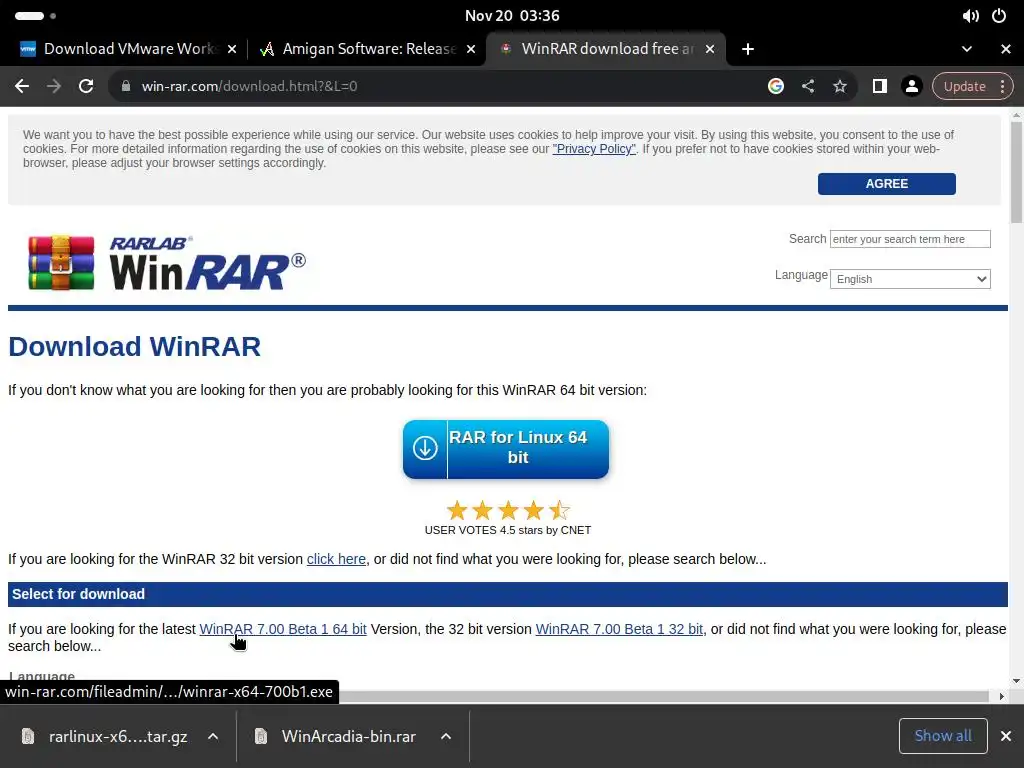Click the WinRAR RARLAB logo
The width and height of the screenshot is (1024, 768).
click(167, 263)
